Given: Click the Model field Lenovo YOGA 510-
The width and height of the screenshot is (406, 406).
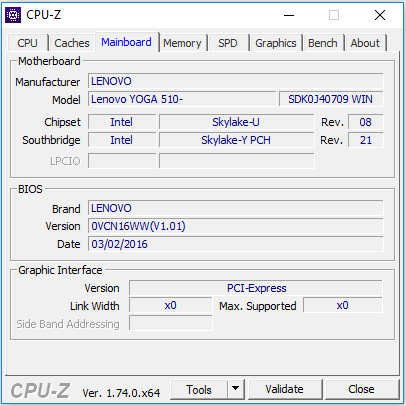Looking at the screenshot, I should 182,99.
